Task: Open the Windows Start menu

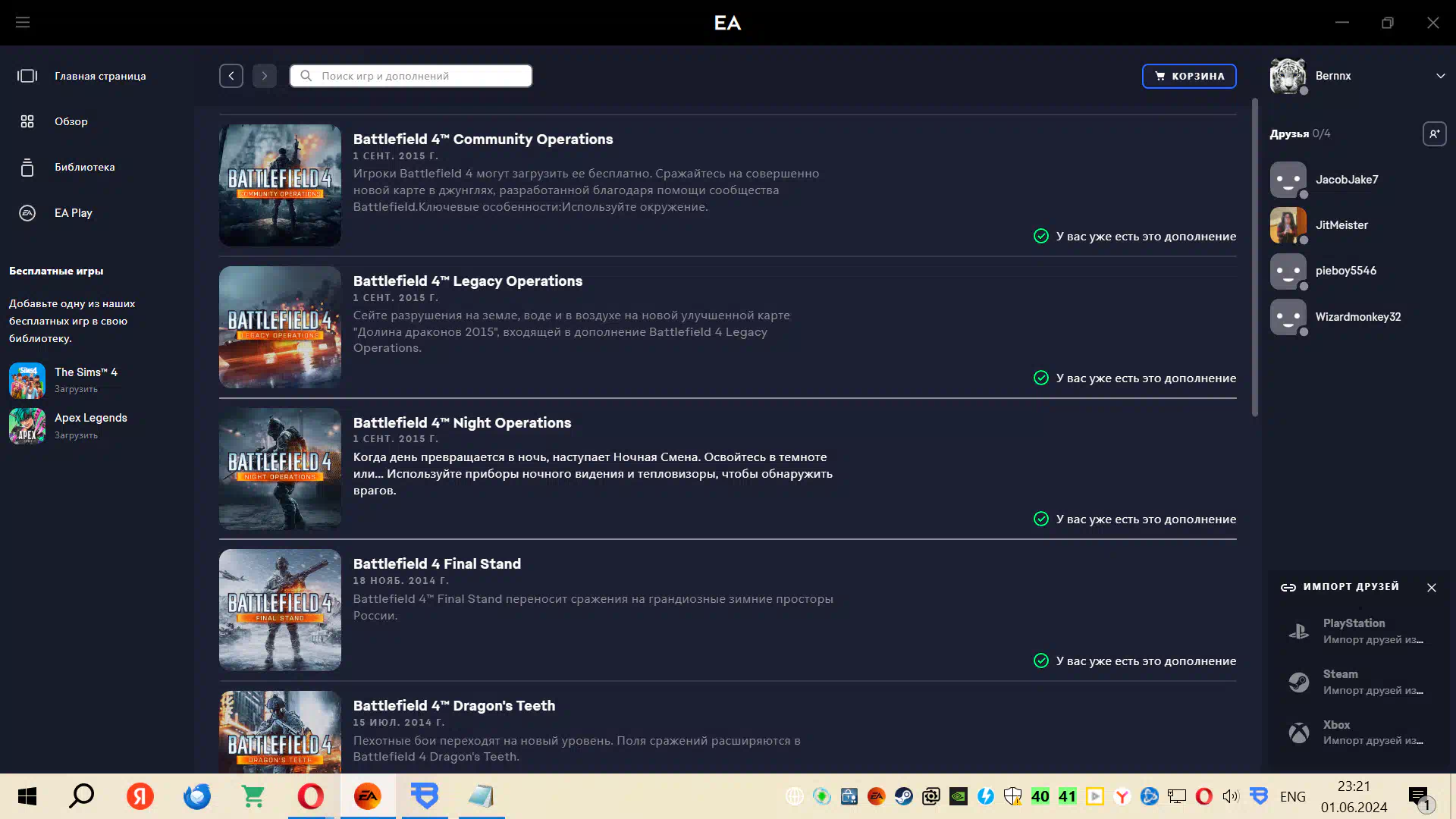Action: click(x=27, y=796)
